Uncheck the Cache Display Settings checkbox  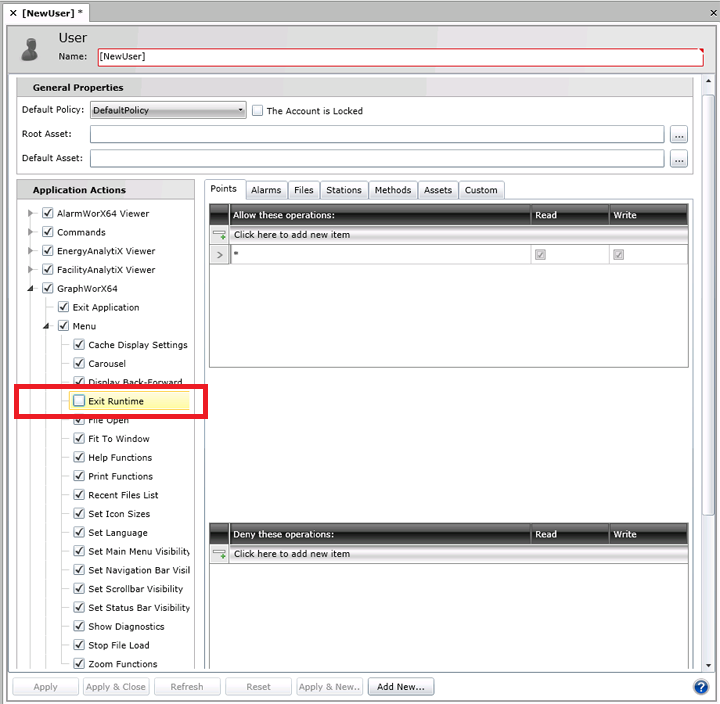pos(79,345)
